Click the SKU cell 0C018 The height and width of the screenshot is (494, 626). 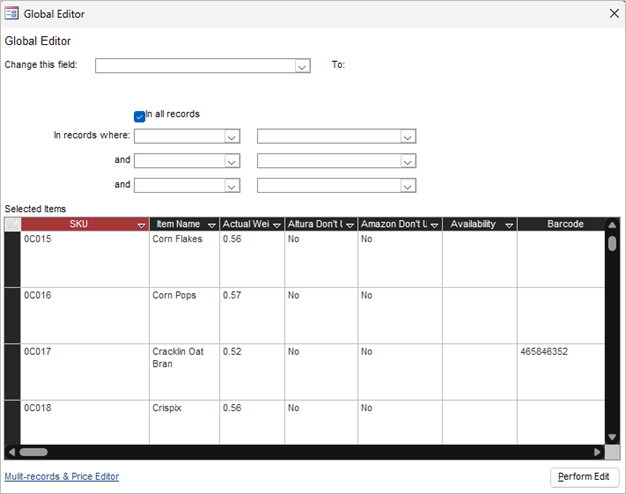[85, 423]
